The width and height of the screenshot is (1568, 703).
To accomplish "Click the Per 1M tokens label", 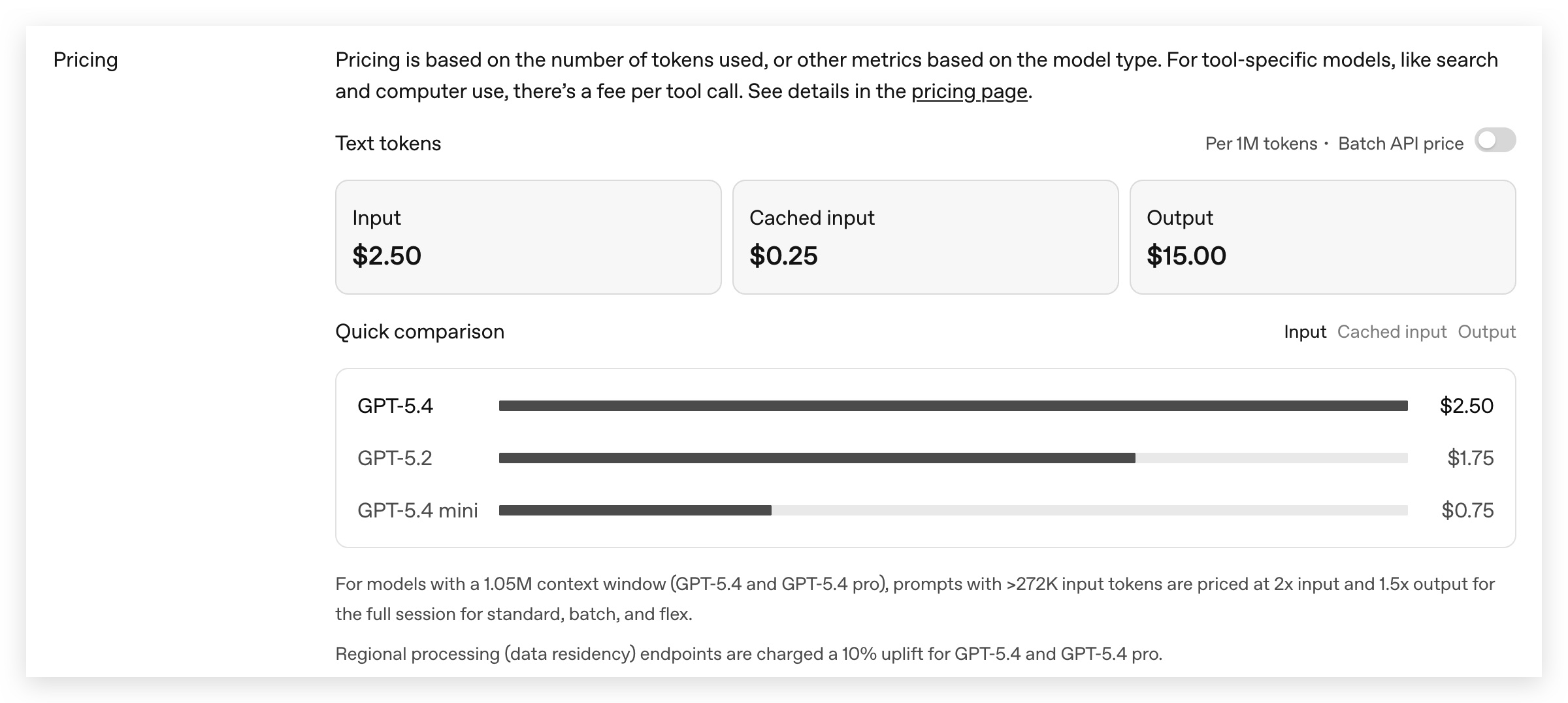I will (1261, 144).
